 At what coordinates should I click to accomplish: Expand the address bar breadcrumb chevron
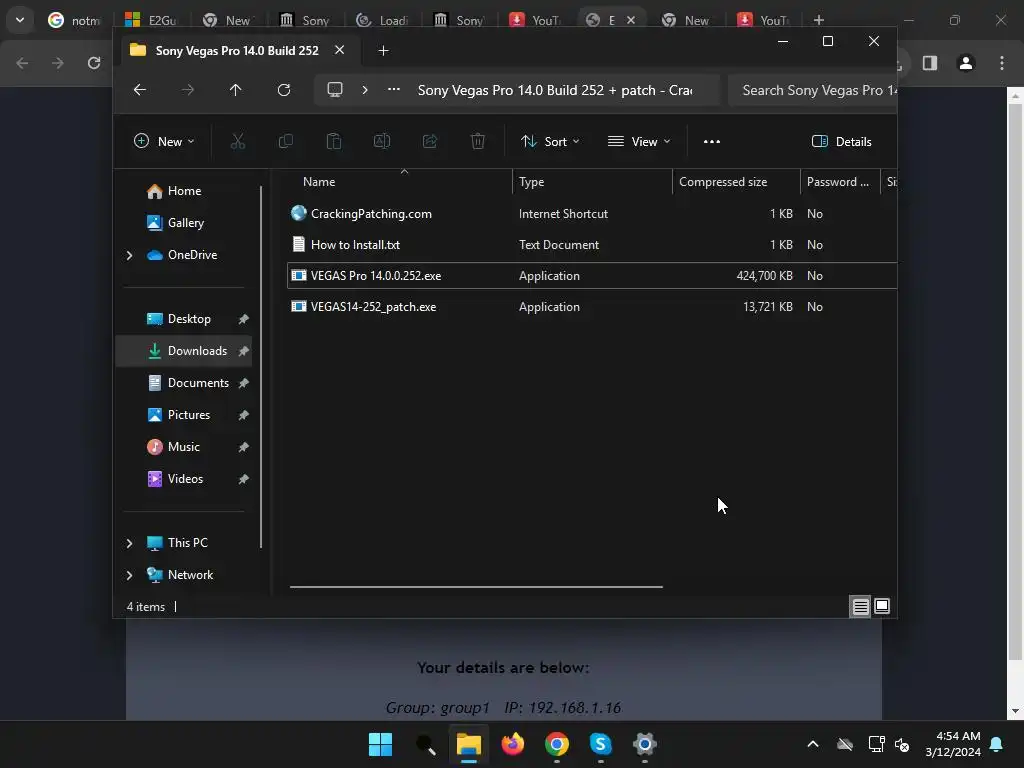365,89
